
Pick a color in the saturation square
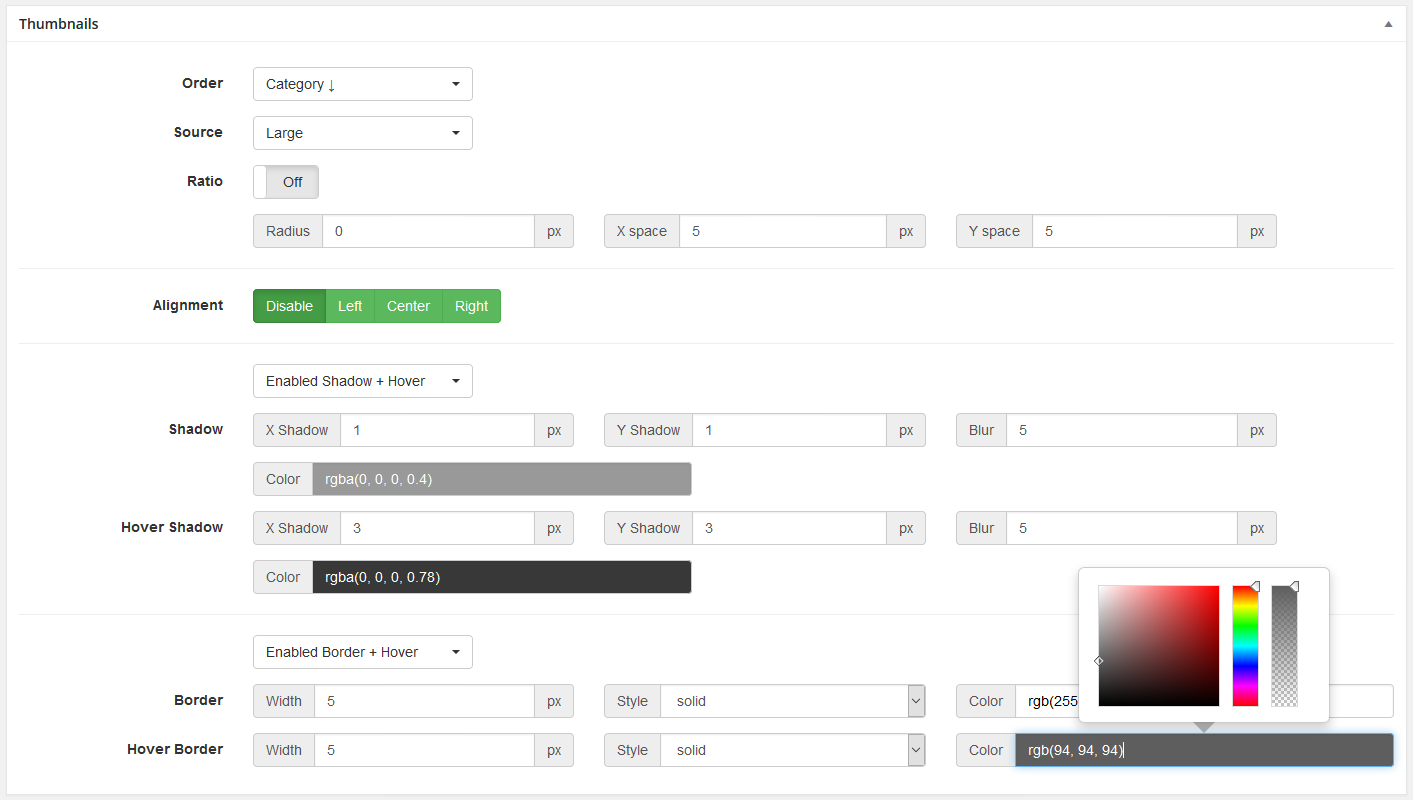[1158, 646]
